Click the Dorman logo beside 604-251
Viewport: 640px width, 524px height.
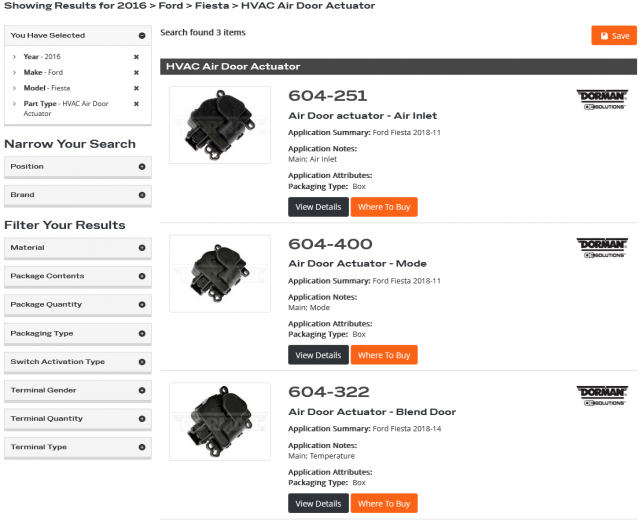tap(601, 100)
